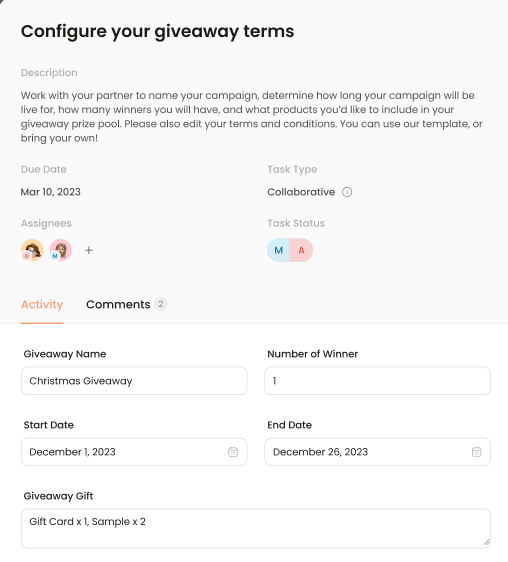The height and width of the screenshot is (562, 508).
Task: Toggle the M task status pill
Action: tap(279, 250)
